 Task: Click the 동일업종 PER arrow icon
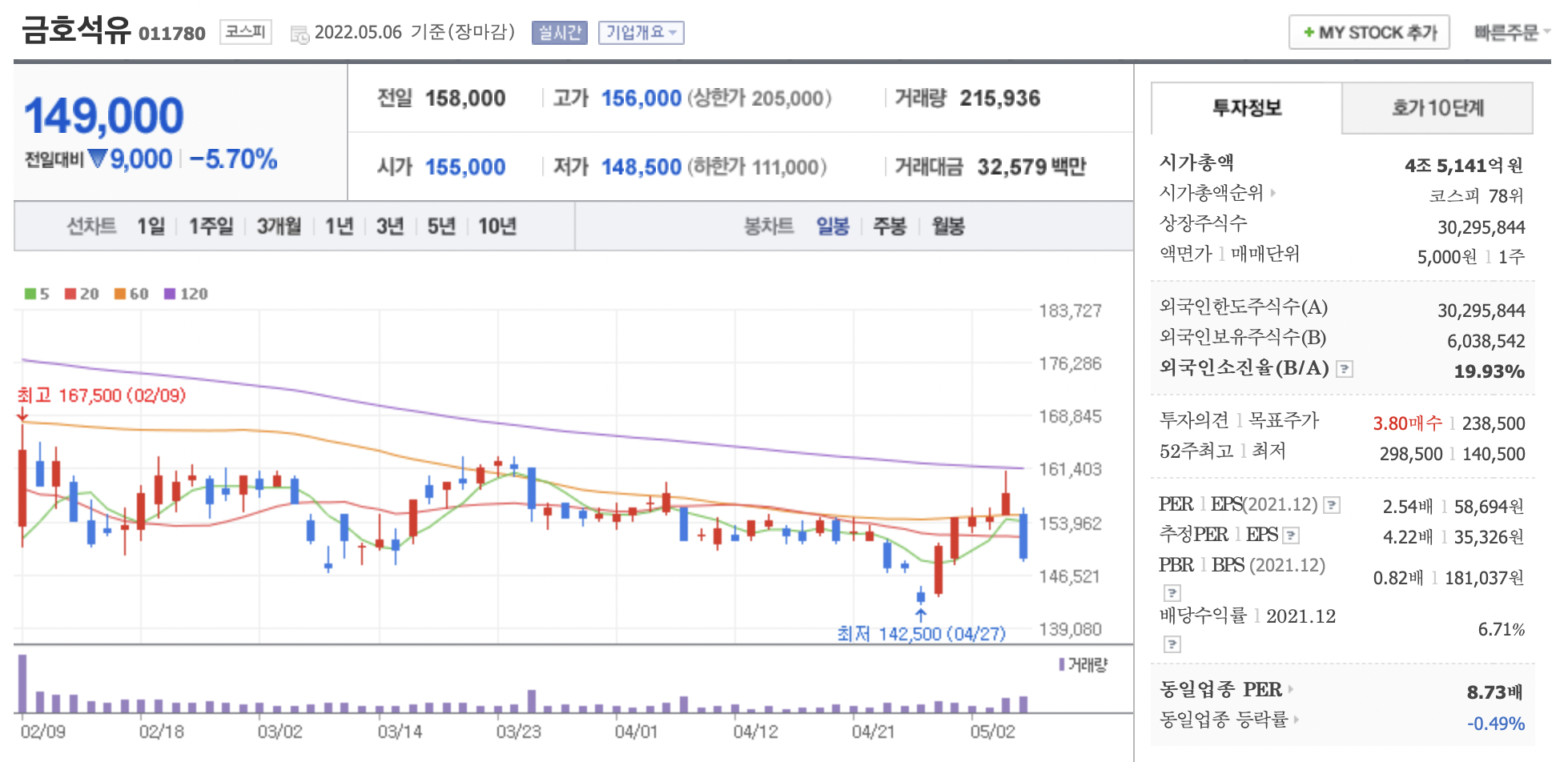pyautogui.click(x=1290, y=689)
